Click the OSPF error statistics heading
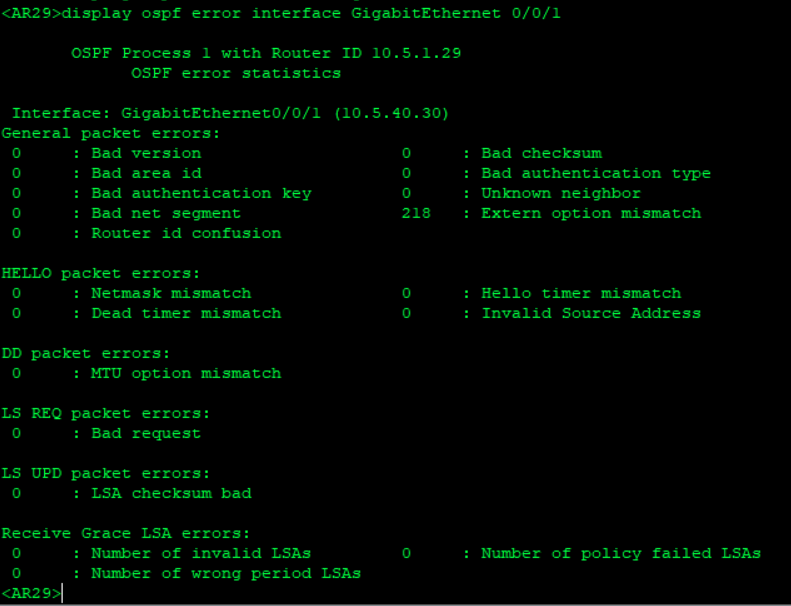The image size is (791, 606). pyautogui.click(x=236, y=73)
